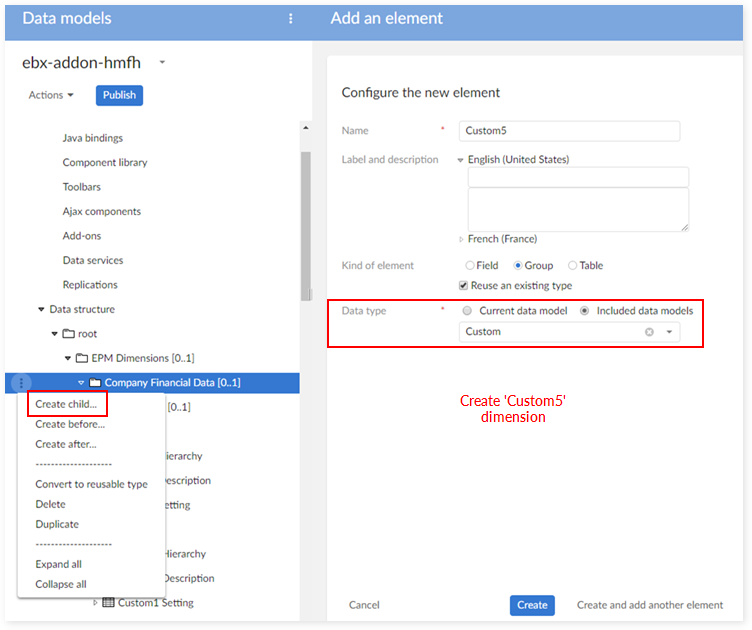The height and width of the screenshot is (630, 752).
Task: Toggle the Reuse an existing type checkbox
Action: [464, 286]
